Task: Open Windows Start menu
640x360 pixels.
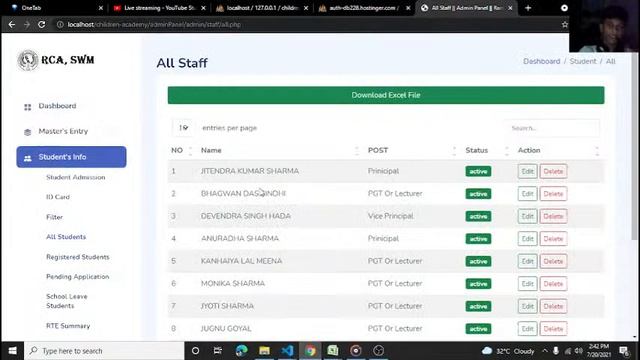Action: pos(12,351)
